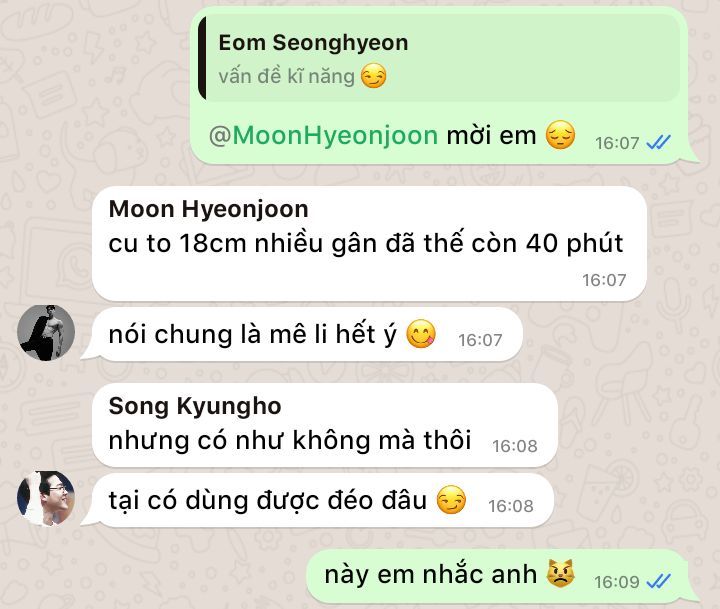Select the 'cu to 18cm' message bubble
The image size is (720, 609).
369,244
